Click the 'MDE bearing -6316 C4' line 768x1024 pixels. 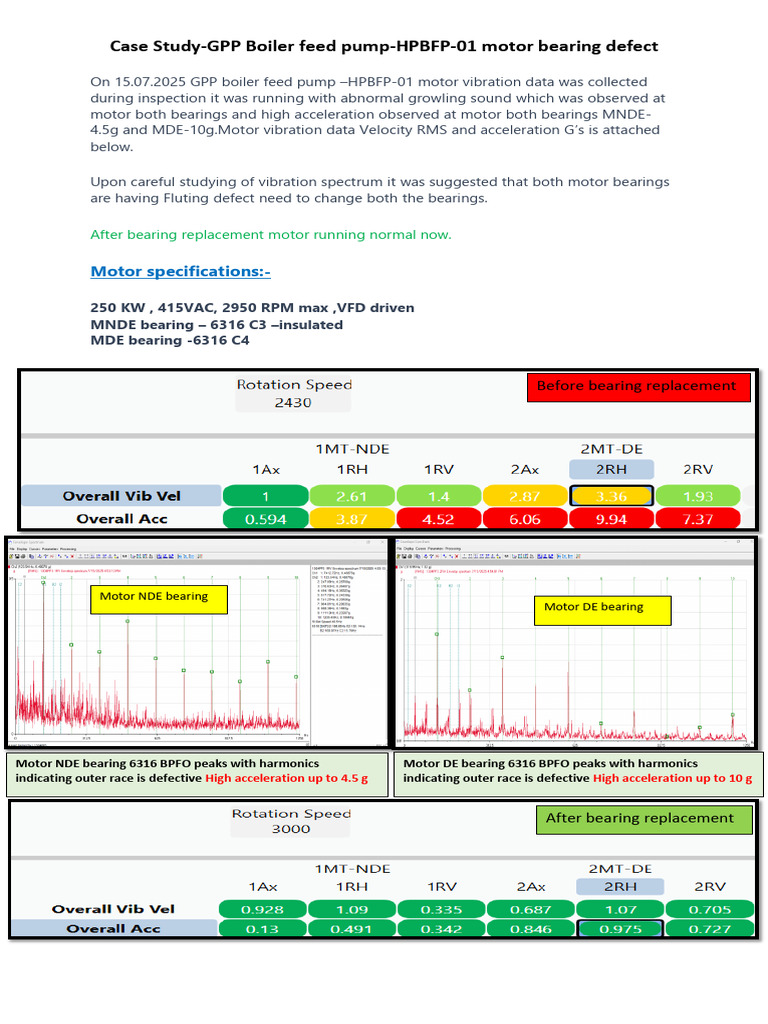point(170,340)
